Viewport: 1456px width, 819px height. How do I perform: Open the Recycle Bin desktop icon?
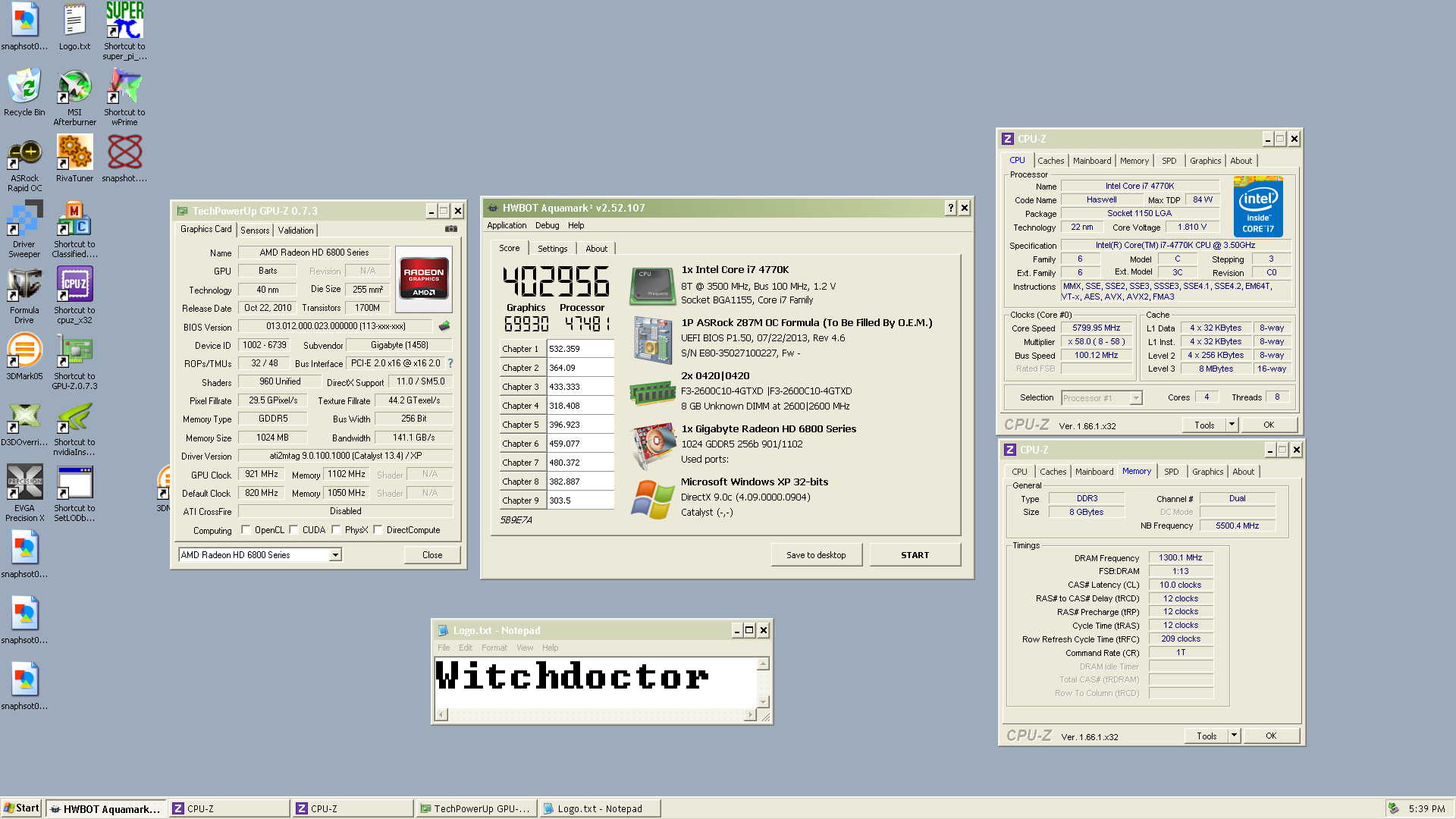pyautogui.click(x=24, y=93)
